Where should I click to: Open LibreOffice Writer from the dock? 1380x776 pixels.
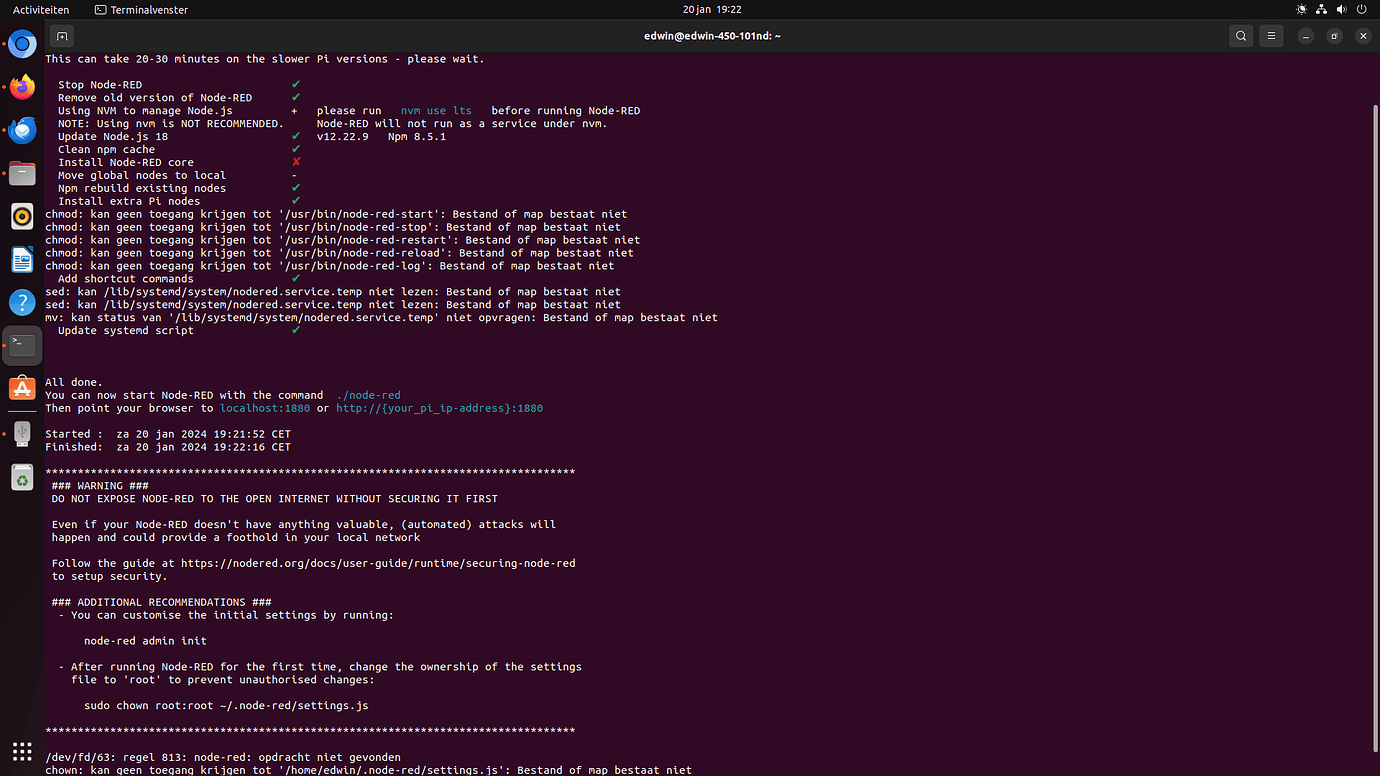(22, 259)
